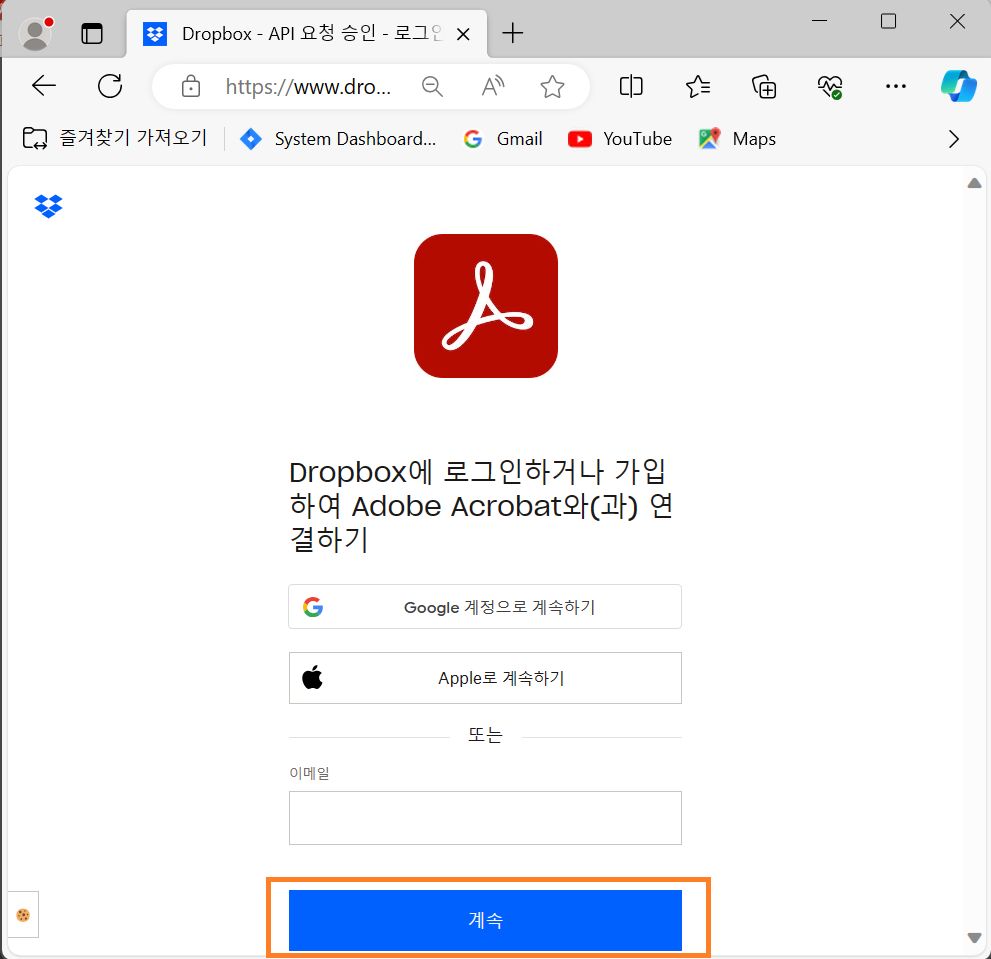Open the Settings and more menu
991x959 pixels.
point(895,87)
